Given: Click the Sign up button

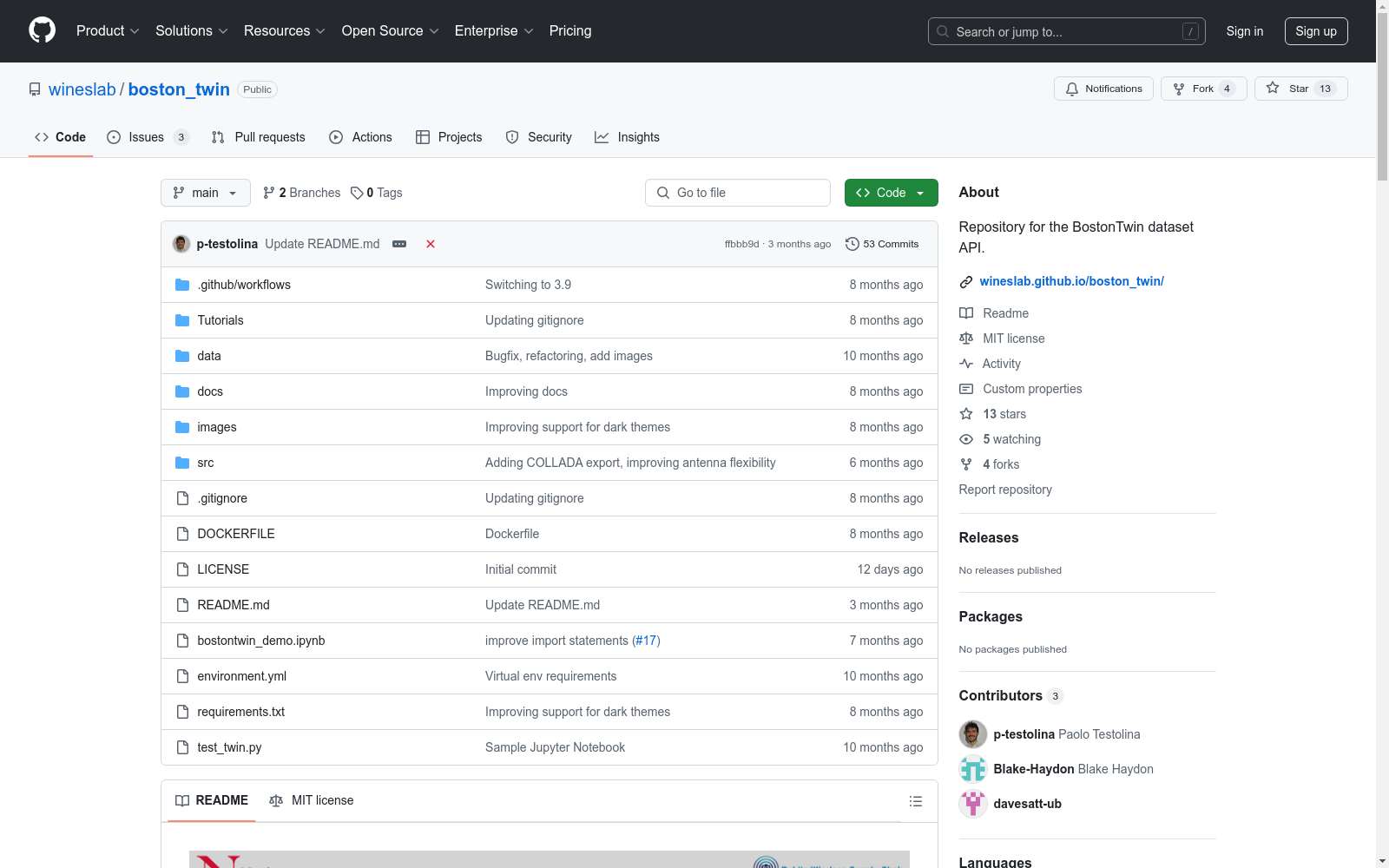Looking at the screenshot, I should tap(1316, 31).
